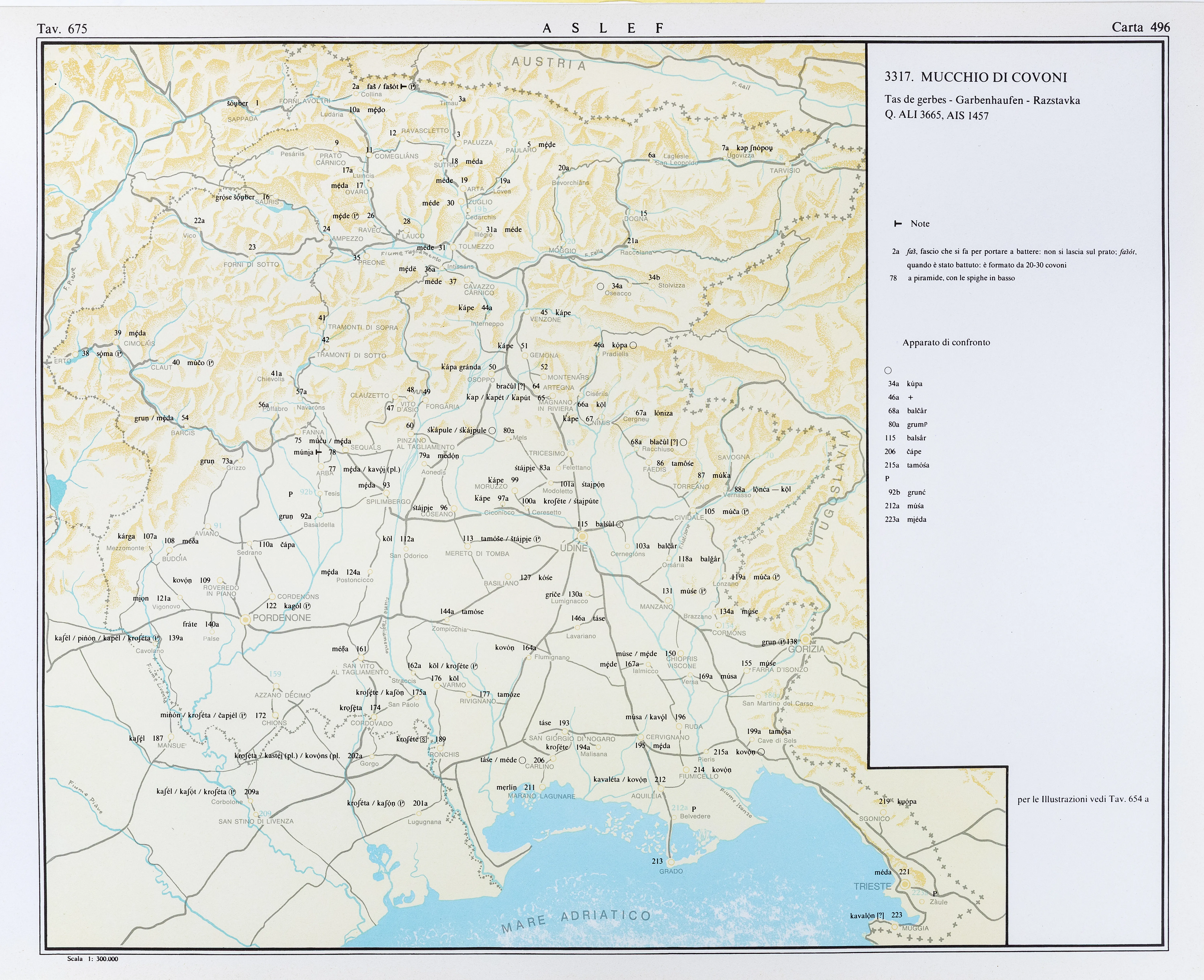Click the Note symbol in the legend
The image size is (1204, 980).
898,224
